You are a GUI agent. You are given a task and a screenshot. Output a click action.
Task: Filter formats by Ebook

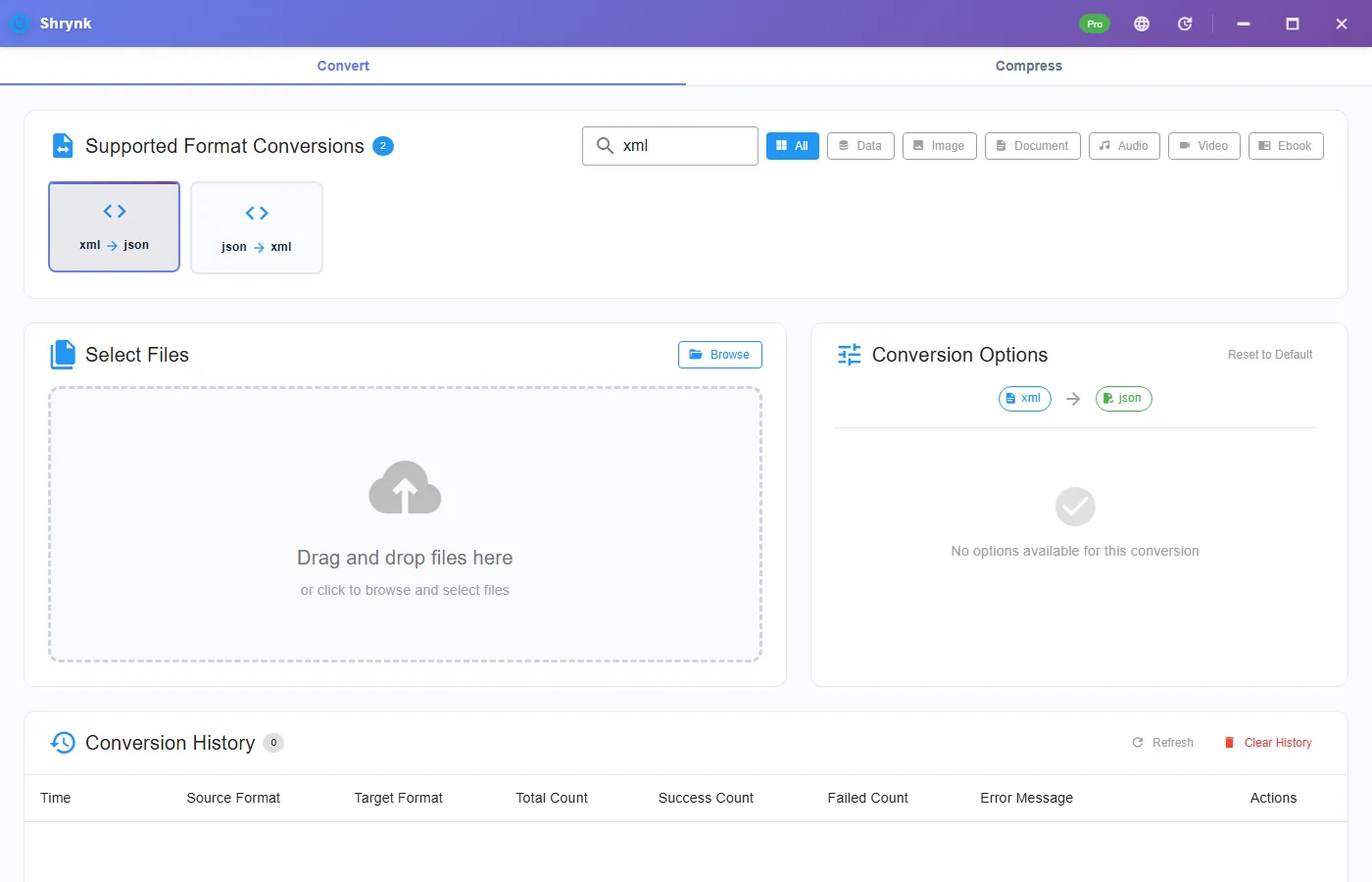click(1286, 146)
